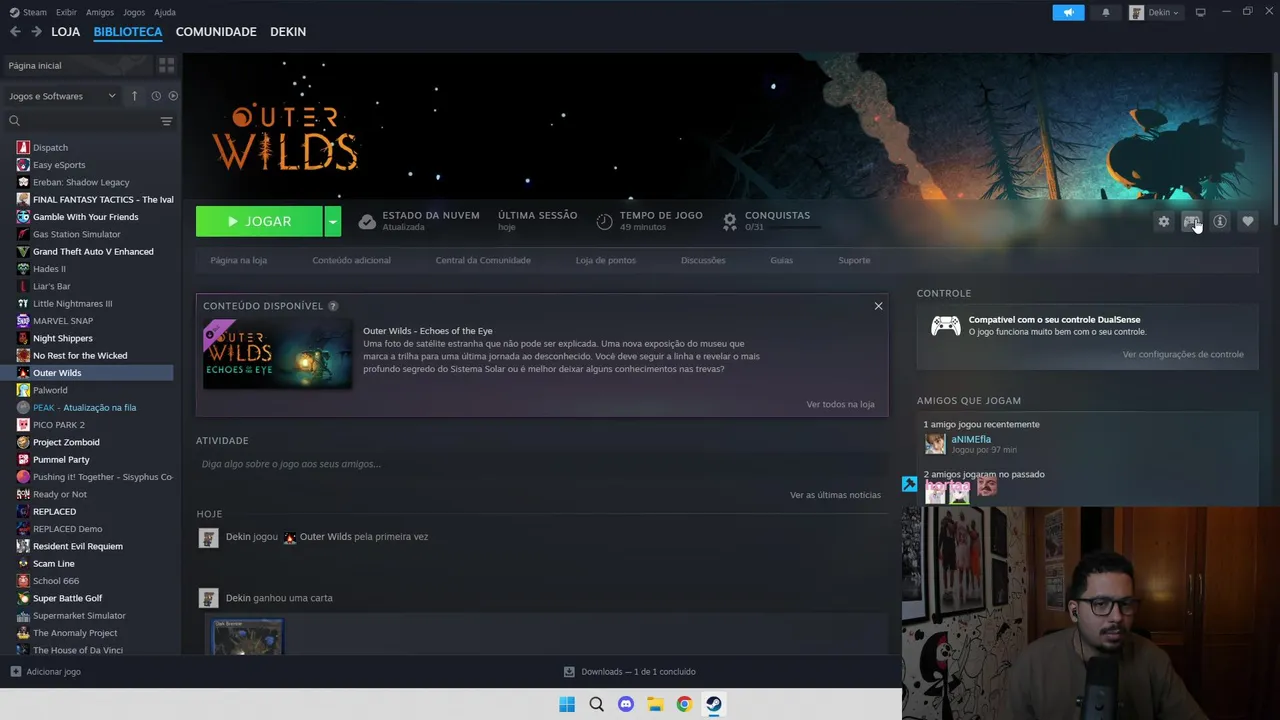Close the Conteúdo Disponível panel
Screen dimensions: 1280x720
point(878,306)
